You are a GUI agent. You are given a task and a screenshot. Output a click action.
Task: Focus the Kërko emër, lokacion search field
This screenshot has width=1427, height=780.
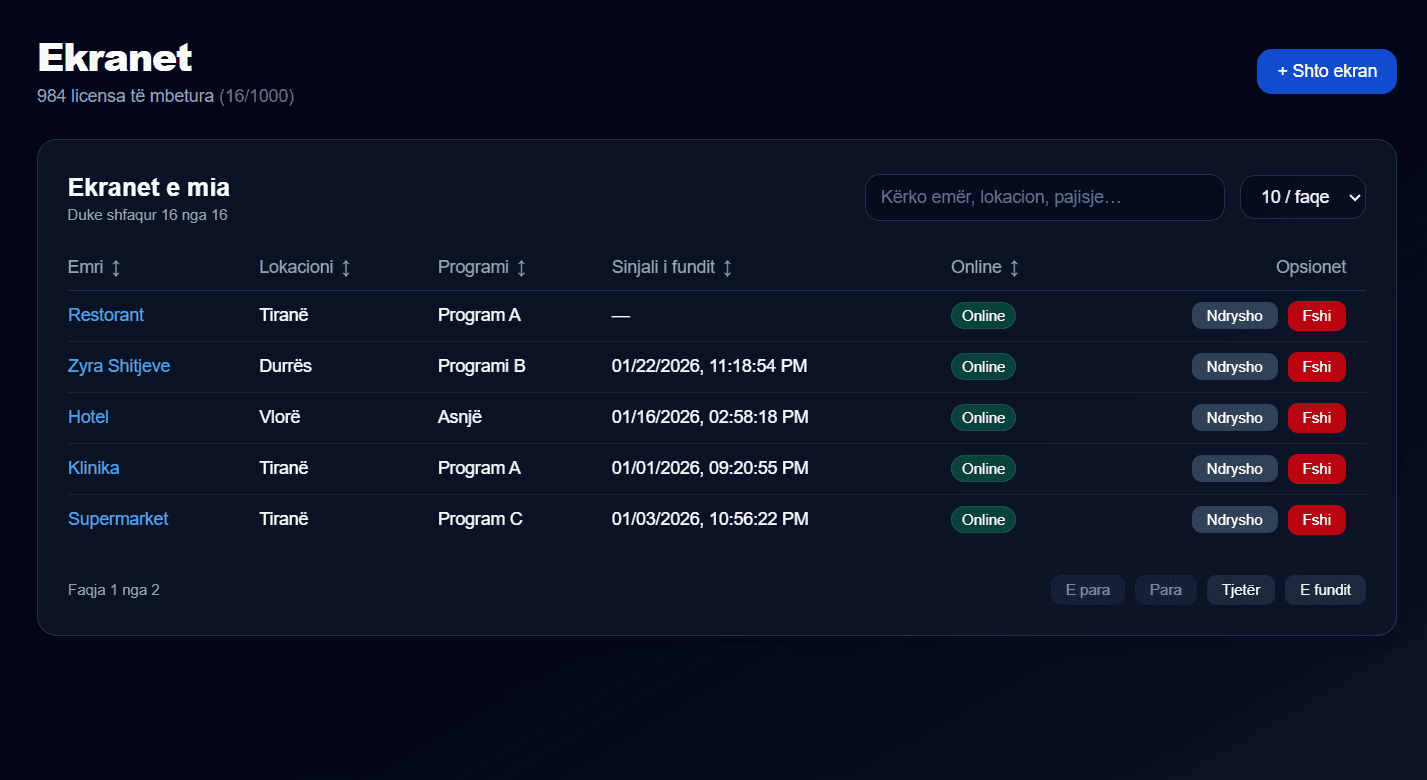point(1045,197)
